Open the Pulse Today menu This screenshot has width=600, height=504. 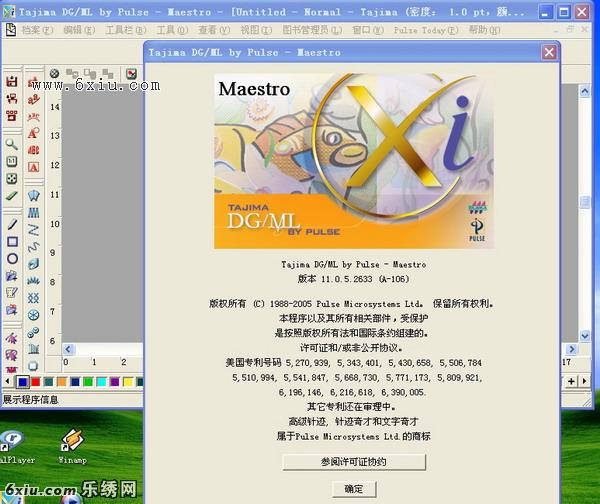[419, 32]
